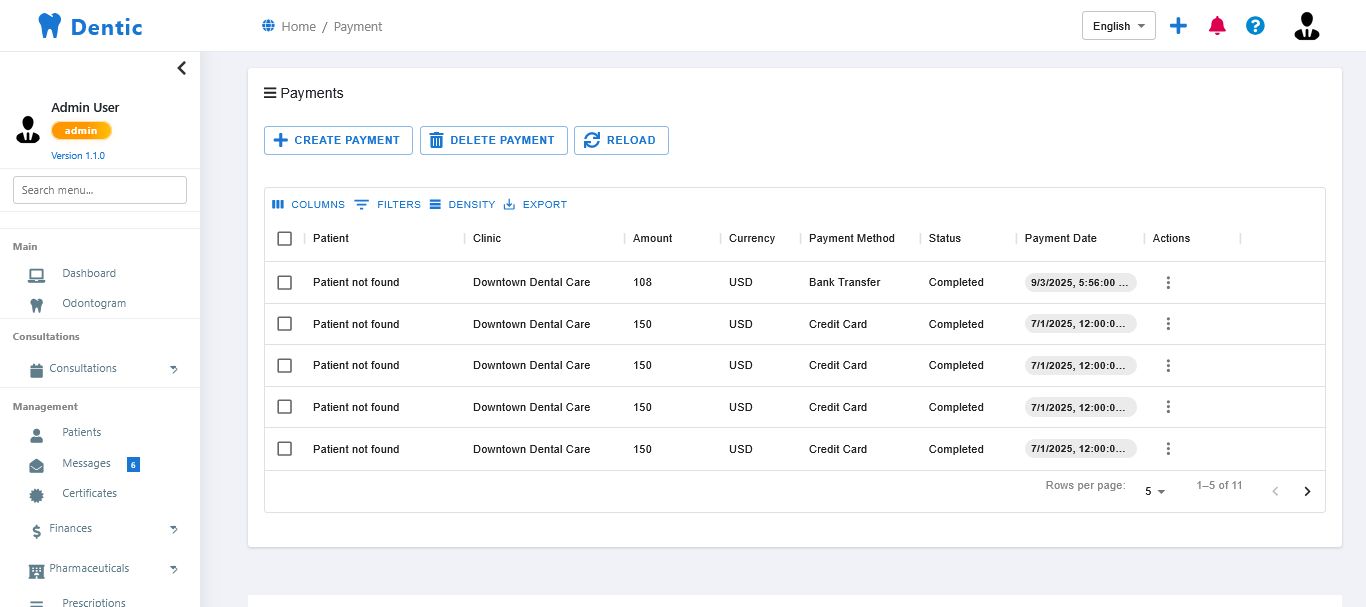This screenshot has height=607, width=1366.
Task: Navigate to Odontogram in sidebar
Action: 93,304
